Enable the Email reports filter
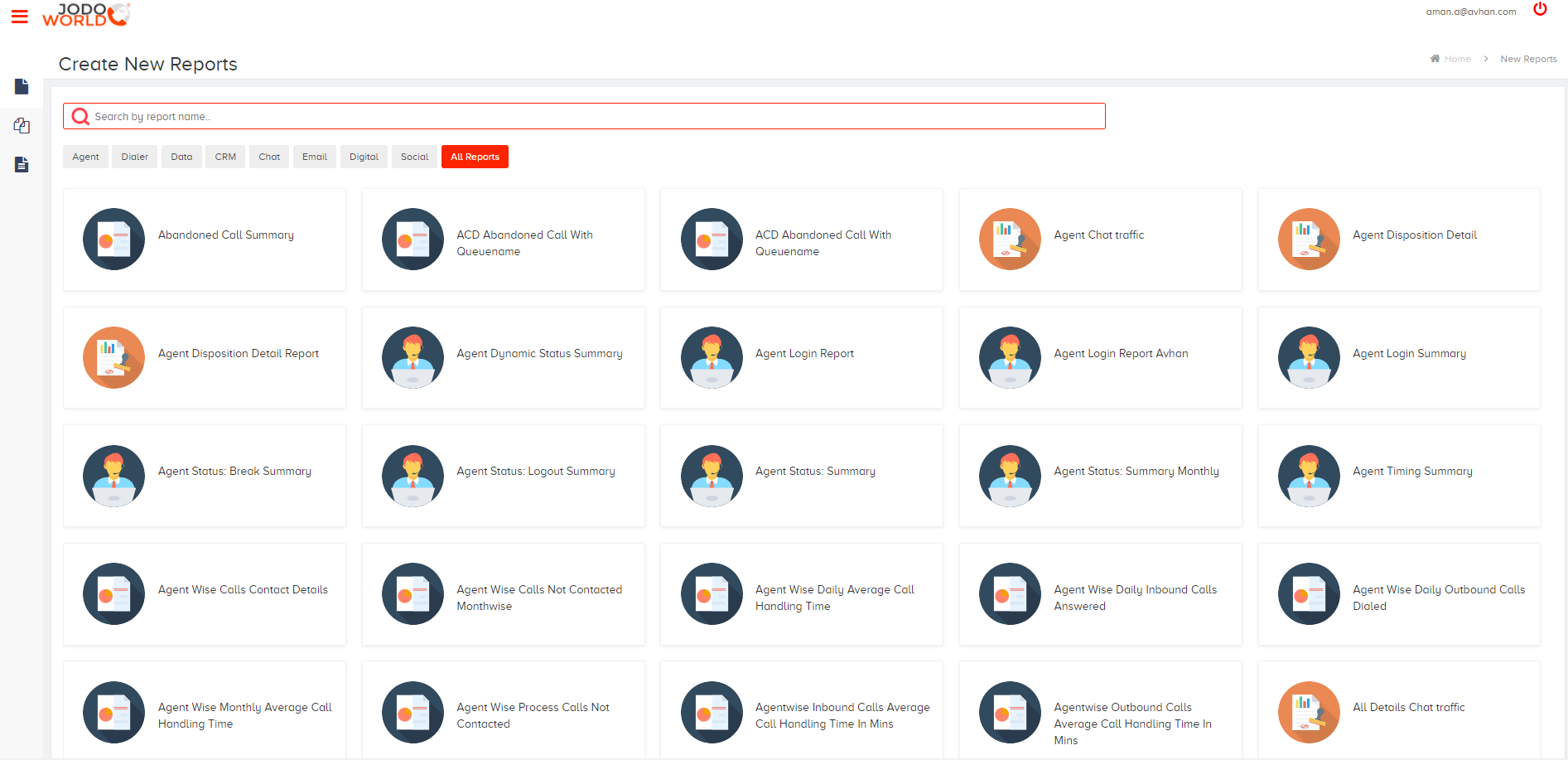This screenshot has height=760, width=1568. click(x=314, y=157)
